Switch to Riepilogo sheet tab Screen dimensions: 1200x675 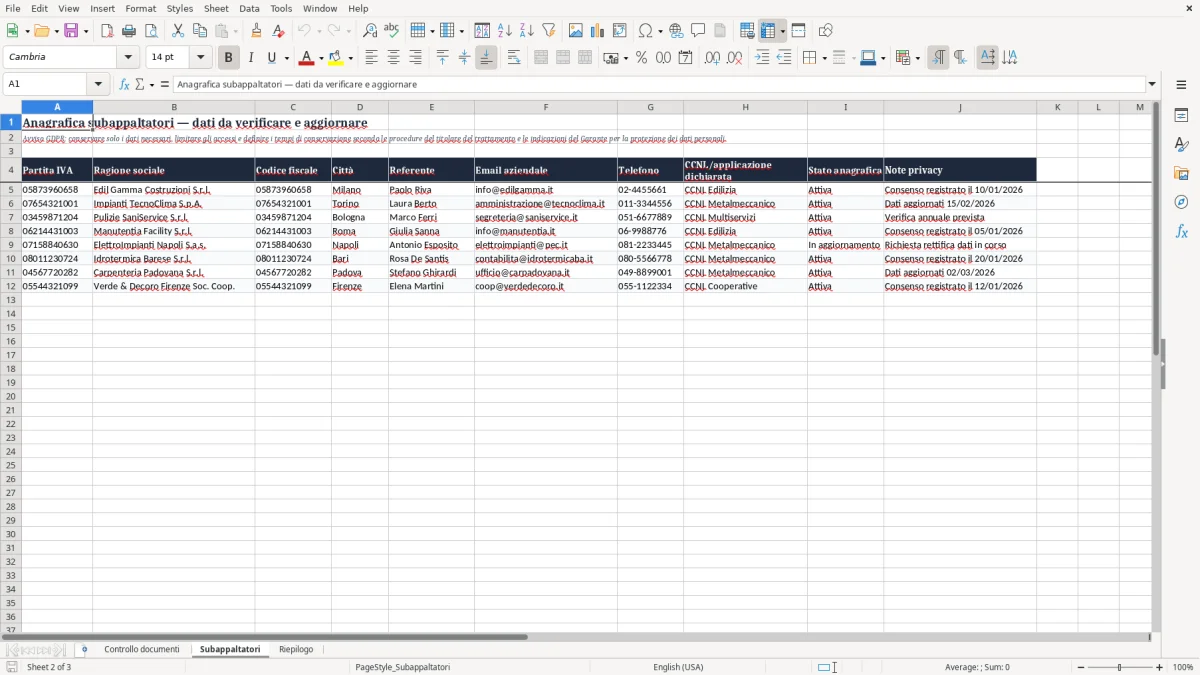(296, 650)
